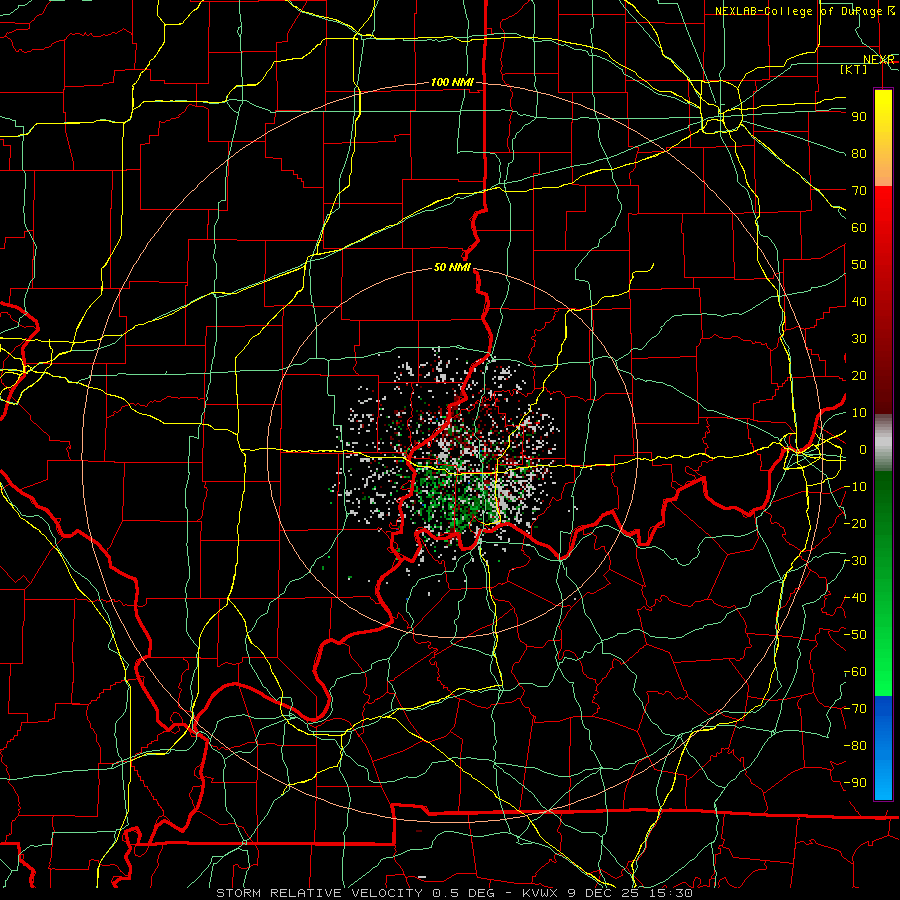Screen dimensions: 900x900
Task: Click the -70 value on the scale
Action: point(855,709)
